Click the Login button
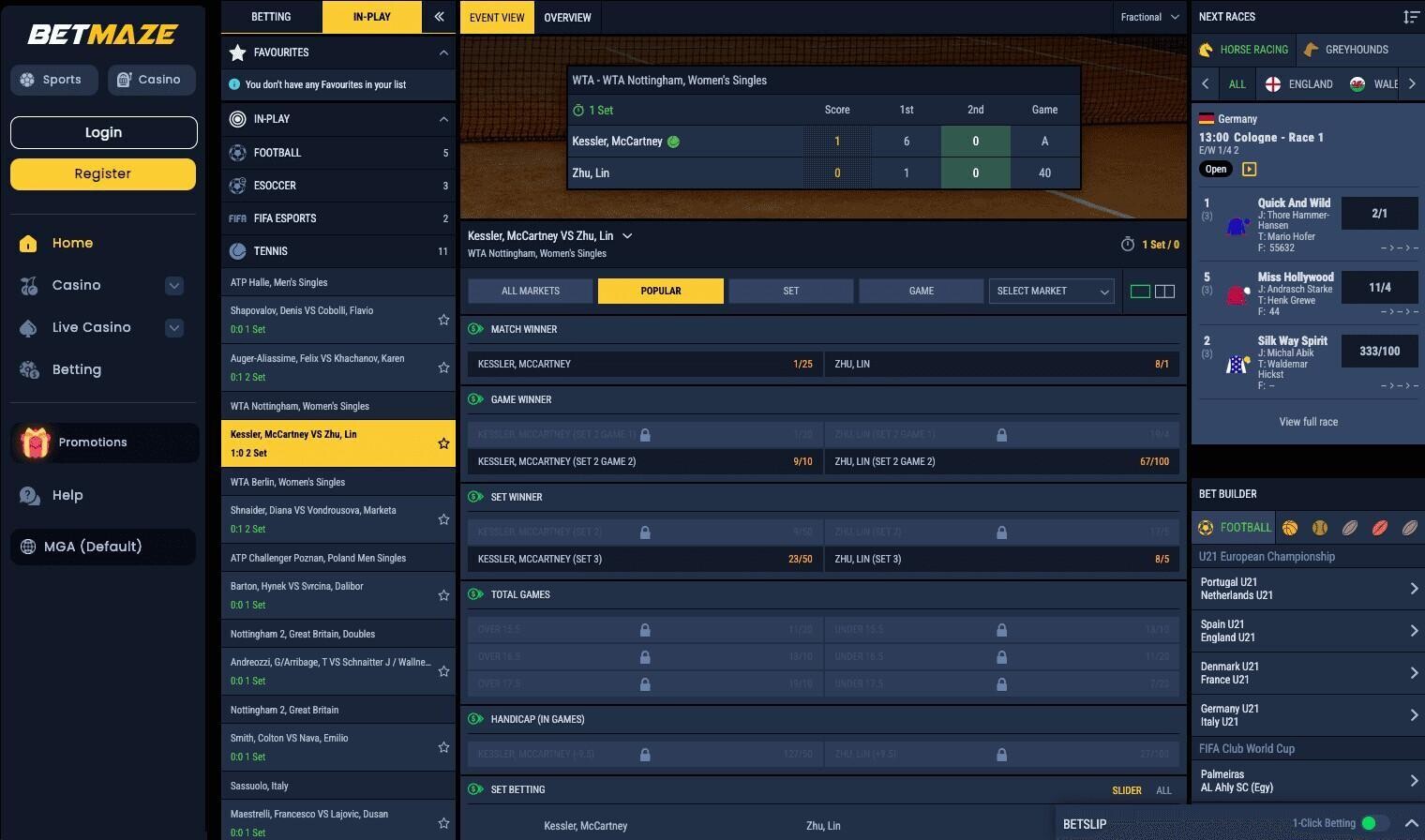This screenshot has width=1425, height=840. click(x=103, y=132)
